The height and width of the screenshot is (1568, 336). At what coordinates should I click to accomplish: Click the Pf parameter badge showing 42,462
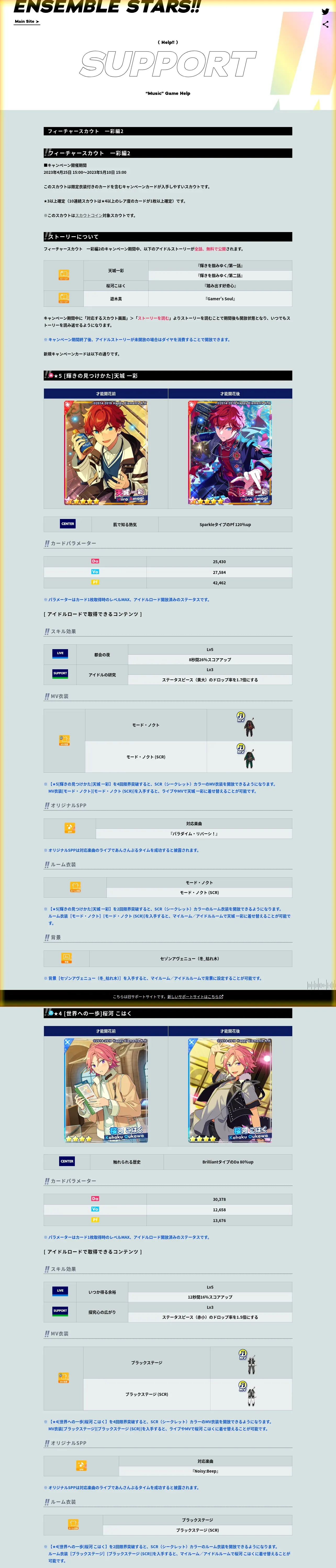(95, 582)
